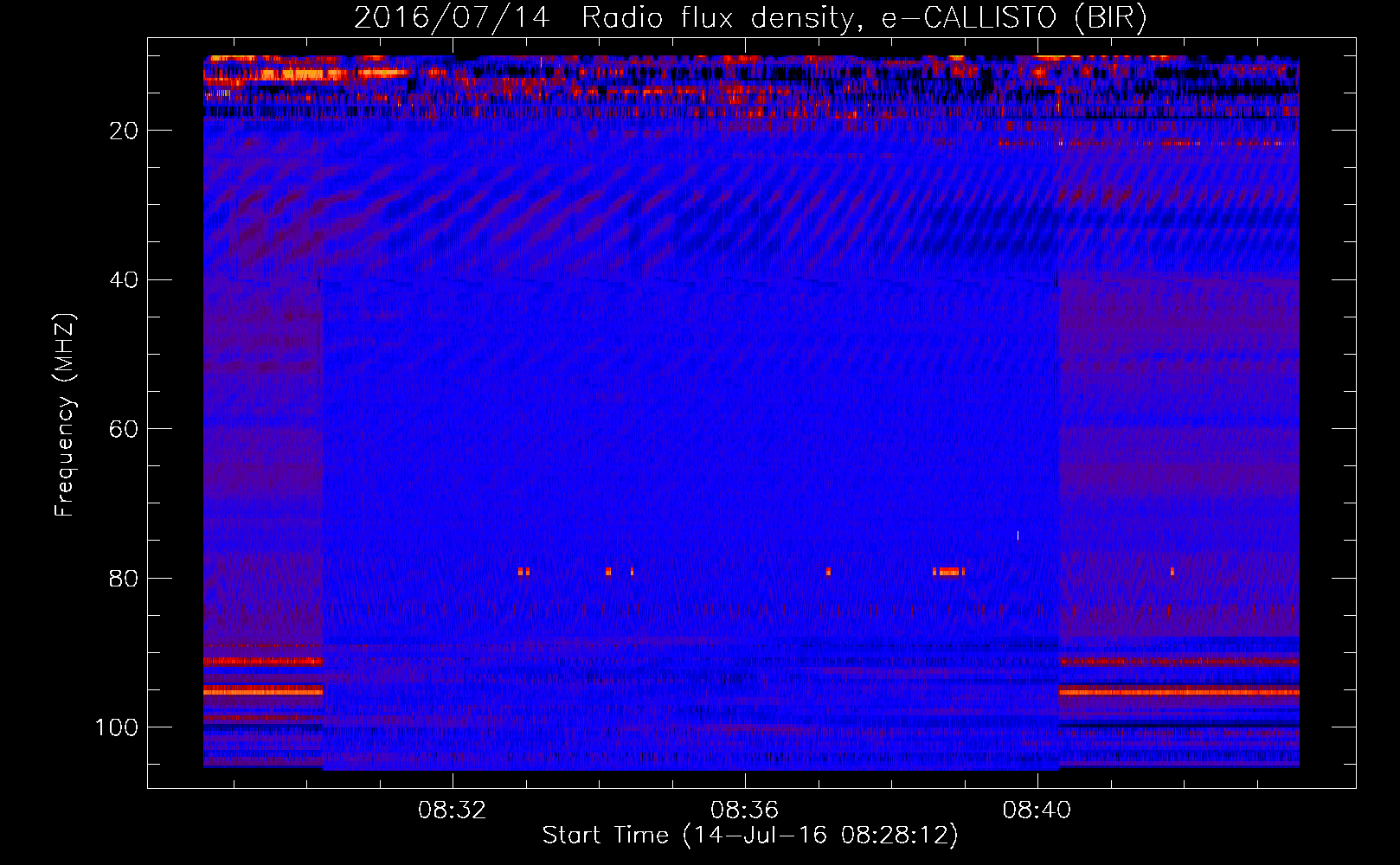Screen dimensions: 1400x865
Task: Click the "Frequency (MHZ)" axis label
Action: pyautogui.click(x=65, y=415)
